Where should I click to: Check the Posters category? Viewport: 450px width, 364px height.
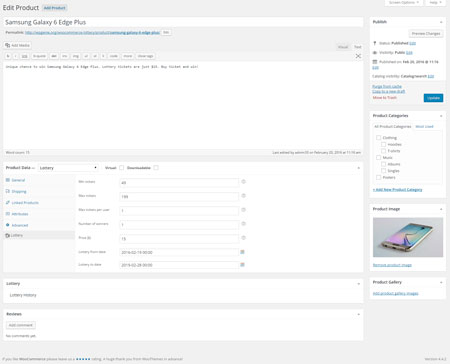click(378, 177)
